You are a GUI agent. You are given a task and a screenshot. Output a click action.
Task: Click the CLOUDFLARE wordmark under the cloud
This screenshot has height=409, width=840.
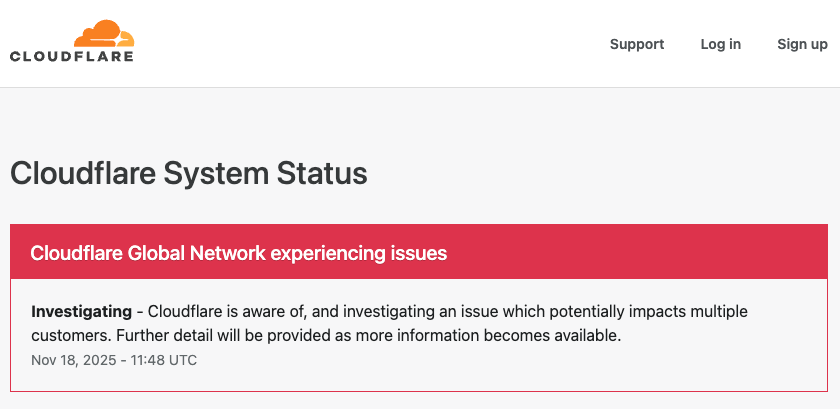71,57
